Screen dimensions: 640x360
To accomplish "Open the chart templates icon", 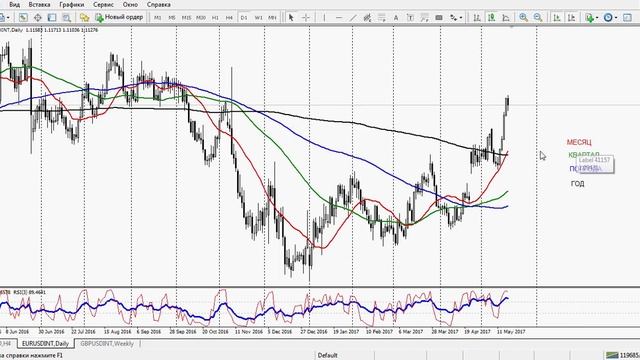I will pos(628,18).
